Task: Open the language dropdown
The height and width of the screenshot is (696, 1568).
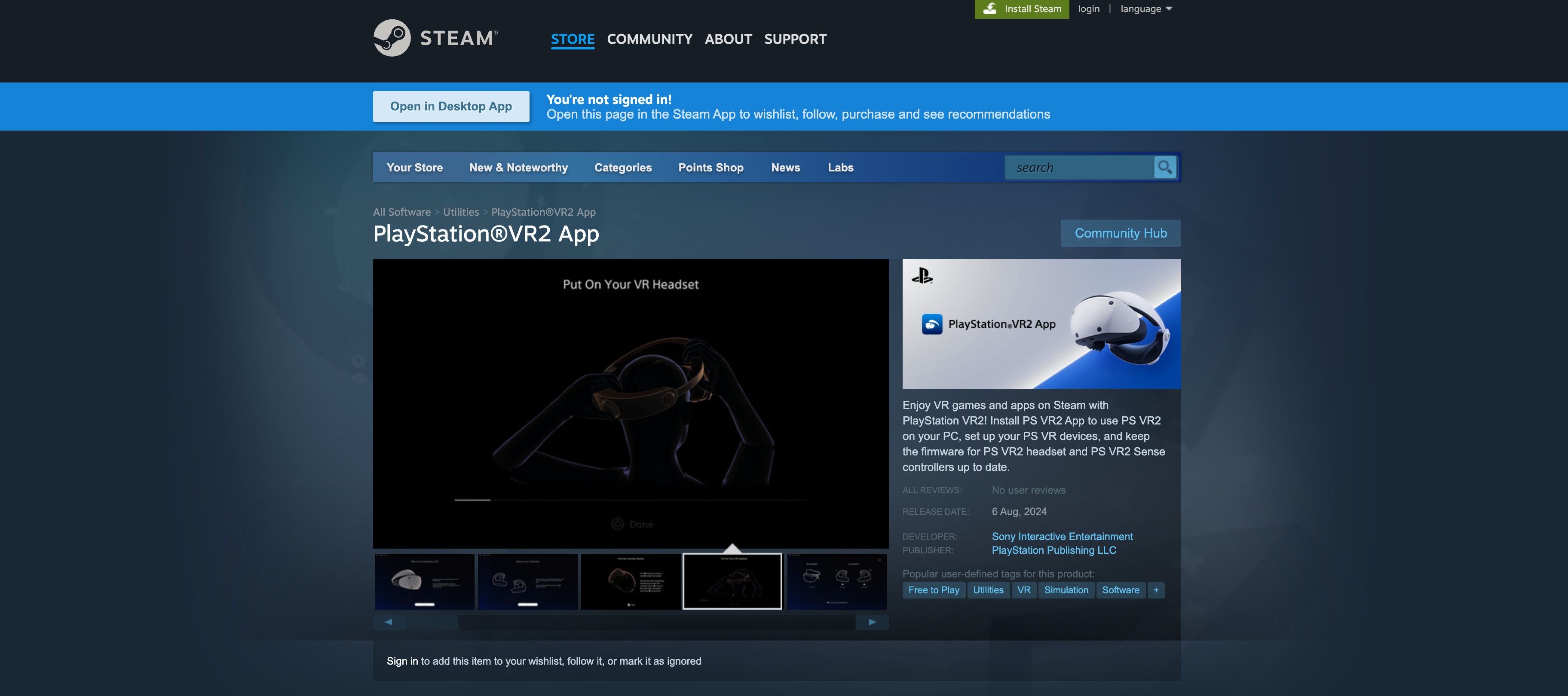Action: 1145,9
